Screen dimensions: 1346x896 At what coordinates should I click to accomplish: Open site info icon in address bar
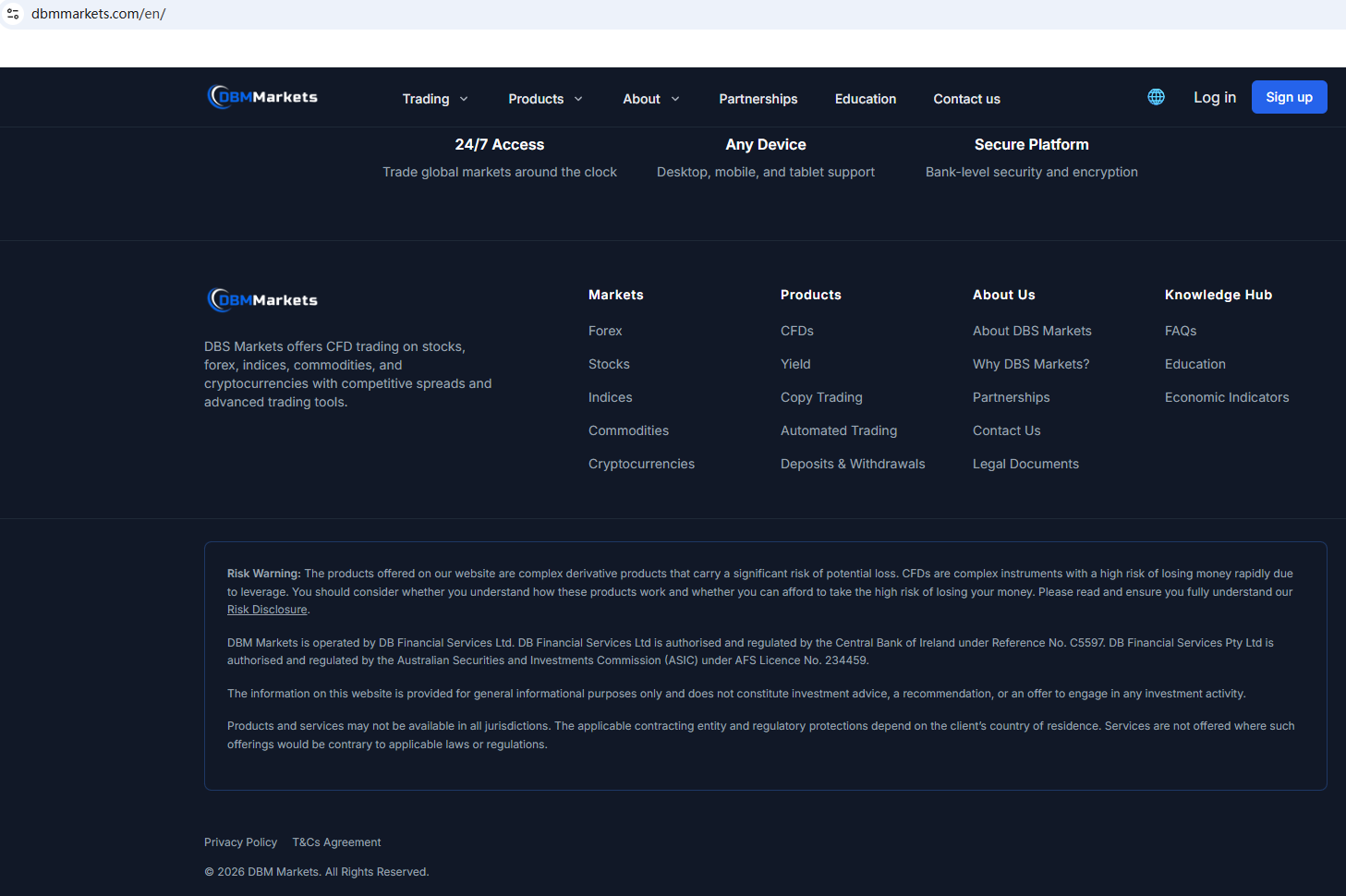coord(13,14)
